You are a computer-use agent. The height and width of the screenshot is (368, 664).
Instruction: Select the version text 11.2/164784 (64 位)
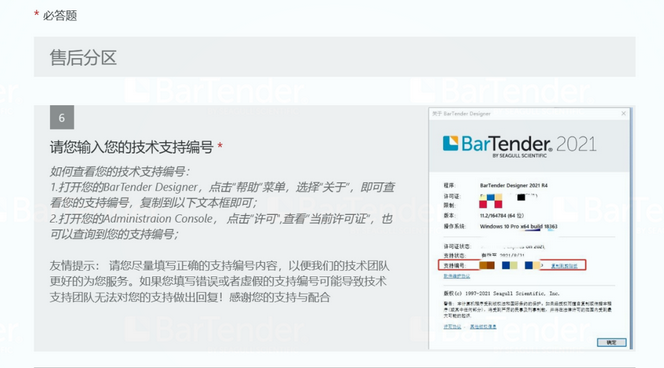click(502, 216)
